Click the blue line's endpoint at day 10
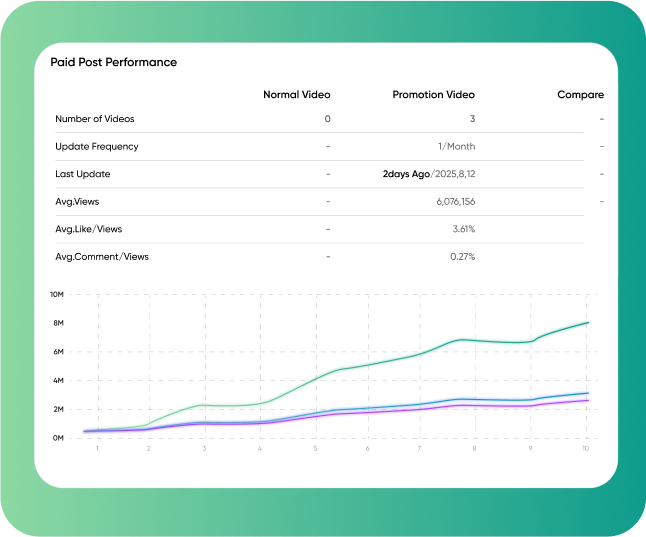Screen dimensions: 646x537 [x=587, y=393]
